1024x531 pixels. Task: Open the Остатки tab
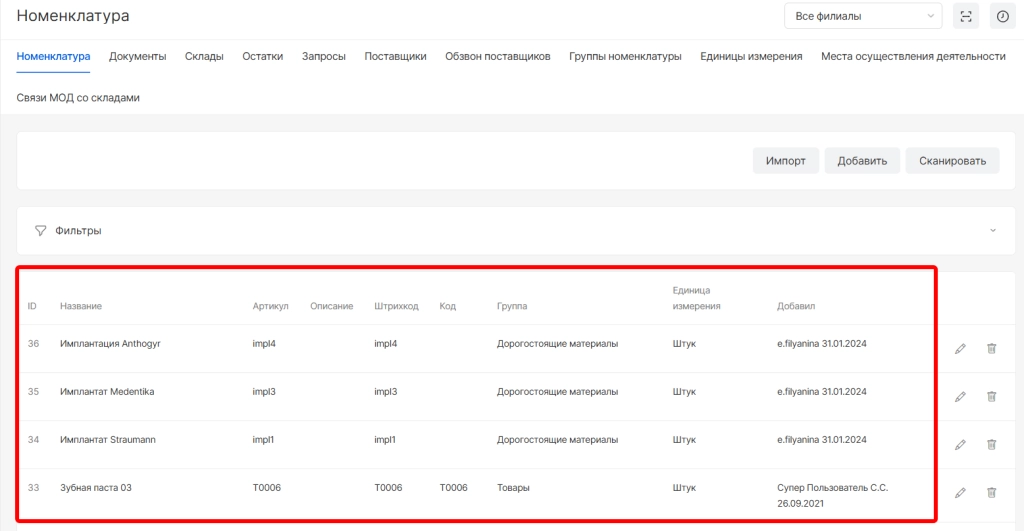pyautogui.click(x=262, y=57)
